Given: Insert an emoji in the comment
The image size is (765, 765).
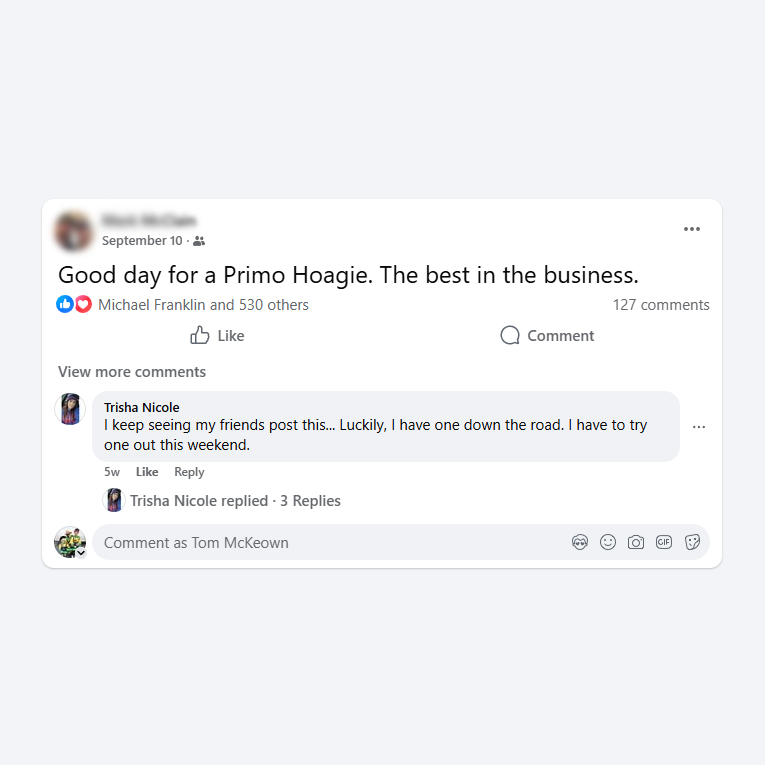Looking at the screenshot, I should (608, 542).
